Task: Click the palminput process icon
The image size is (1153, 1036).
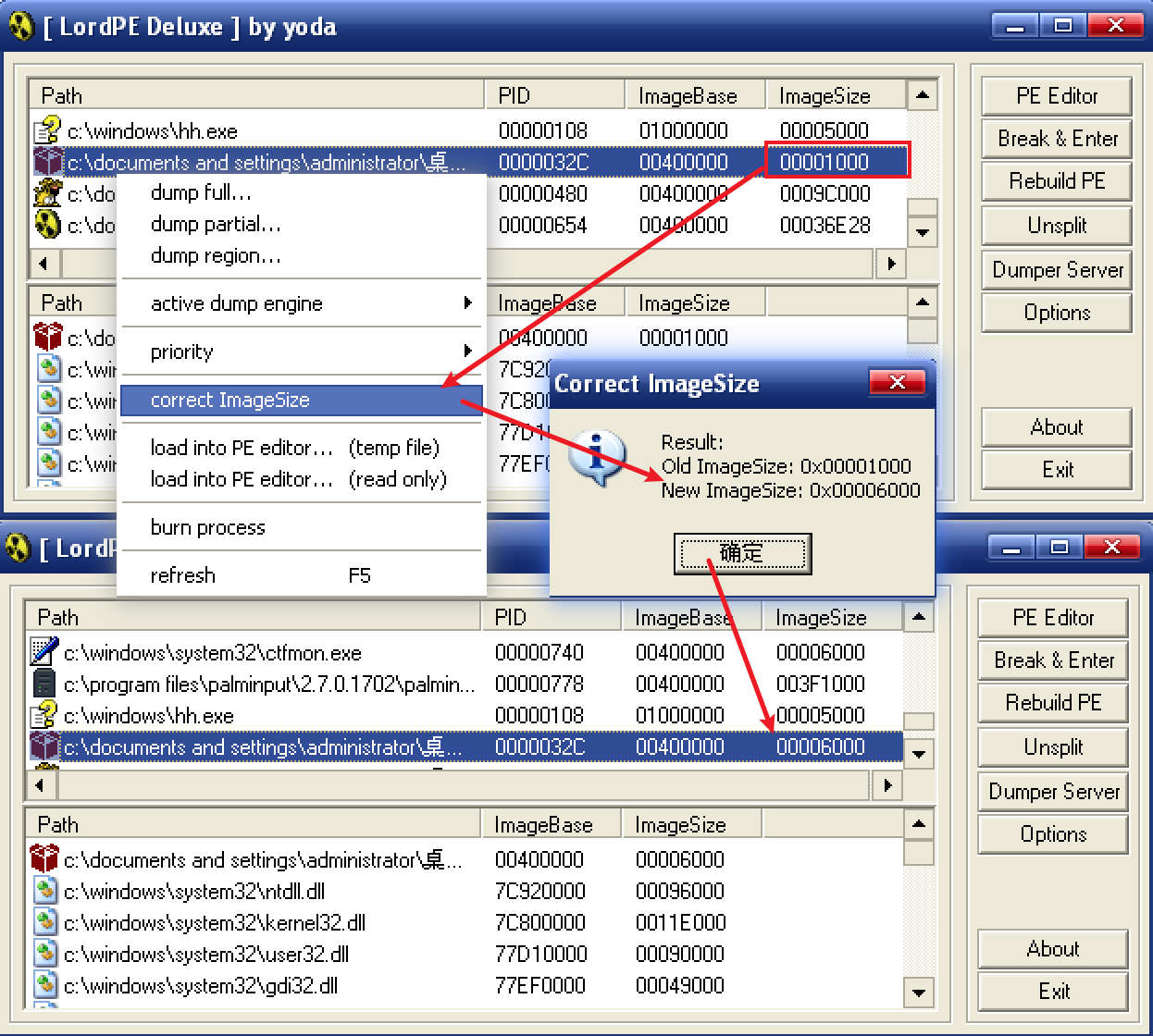Action: (43, 684)
